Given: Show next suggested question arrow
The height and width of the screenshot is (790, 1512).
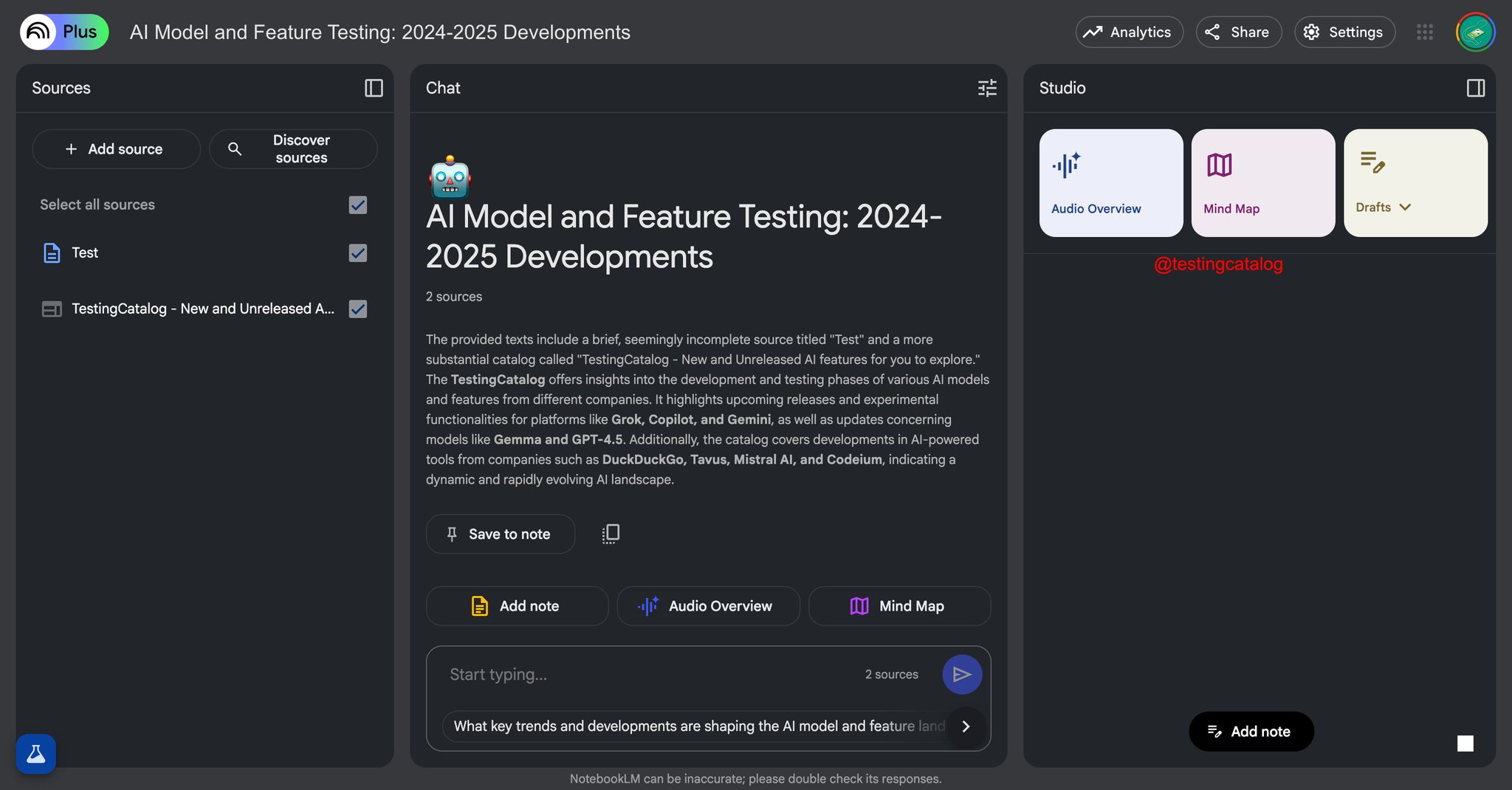Looking at the screenshot, I should coord(966,726).
